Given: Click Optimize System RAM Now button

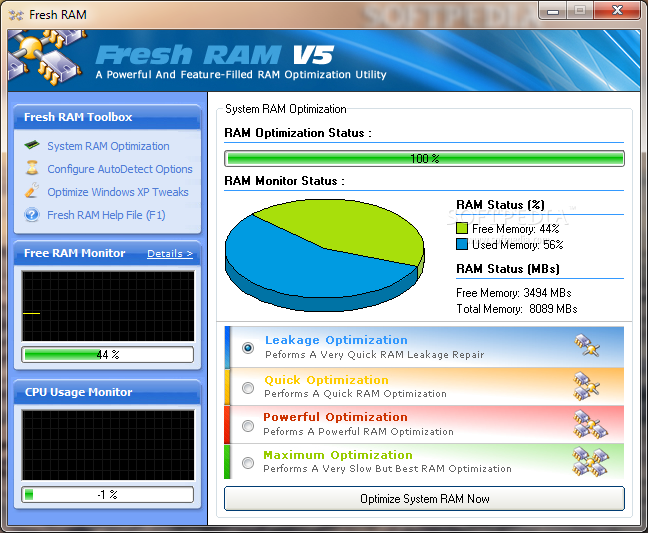Looking at the screenshot, I should point(424,499).
